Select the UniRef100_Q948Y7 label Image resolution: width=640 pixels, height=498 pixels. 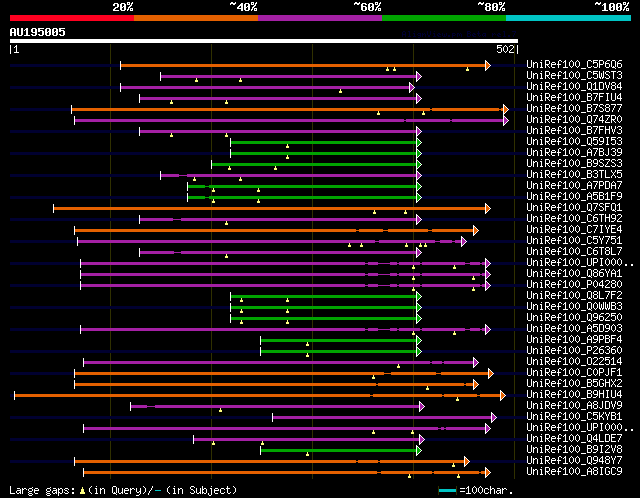coord(574,461)
